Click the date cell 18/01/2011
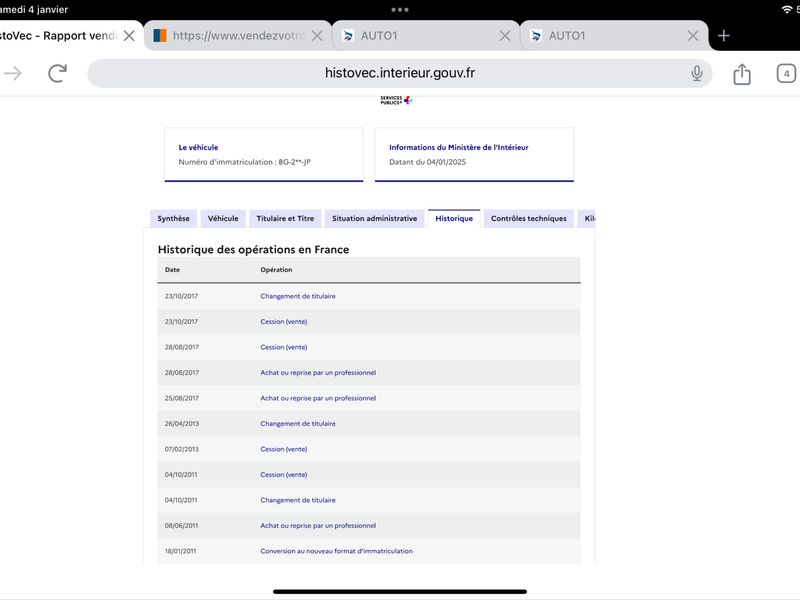 pos(180,551)
